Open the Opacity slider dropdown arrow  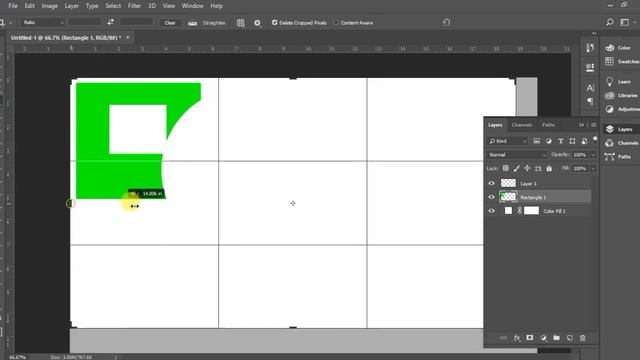point(593,155)
